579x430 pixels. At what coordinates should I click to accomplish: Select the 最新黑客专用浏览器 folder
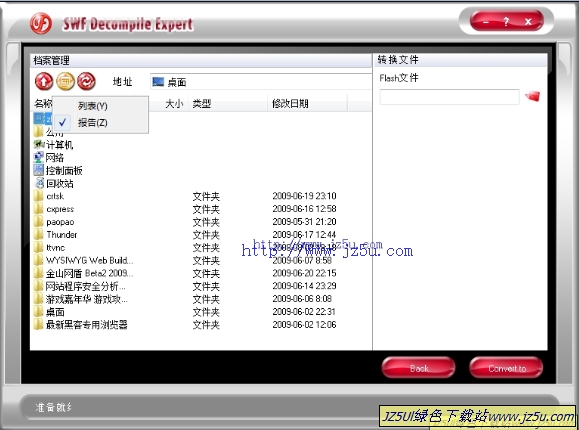click(87, 325)
